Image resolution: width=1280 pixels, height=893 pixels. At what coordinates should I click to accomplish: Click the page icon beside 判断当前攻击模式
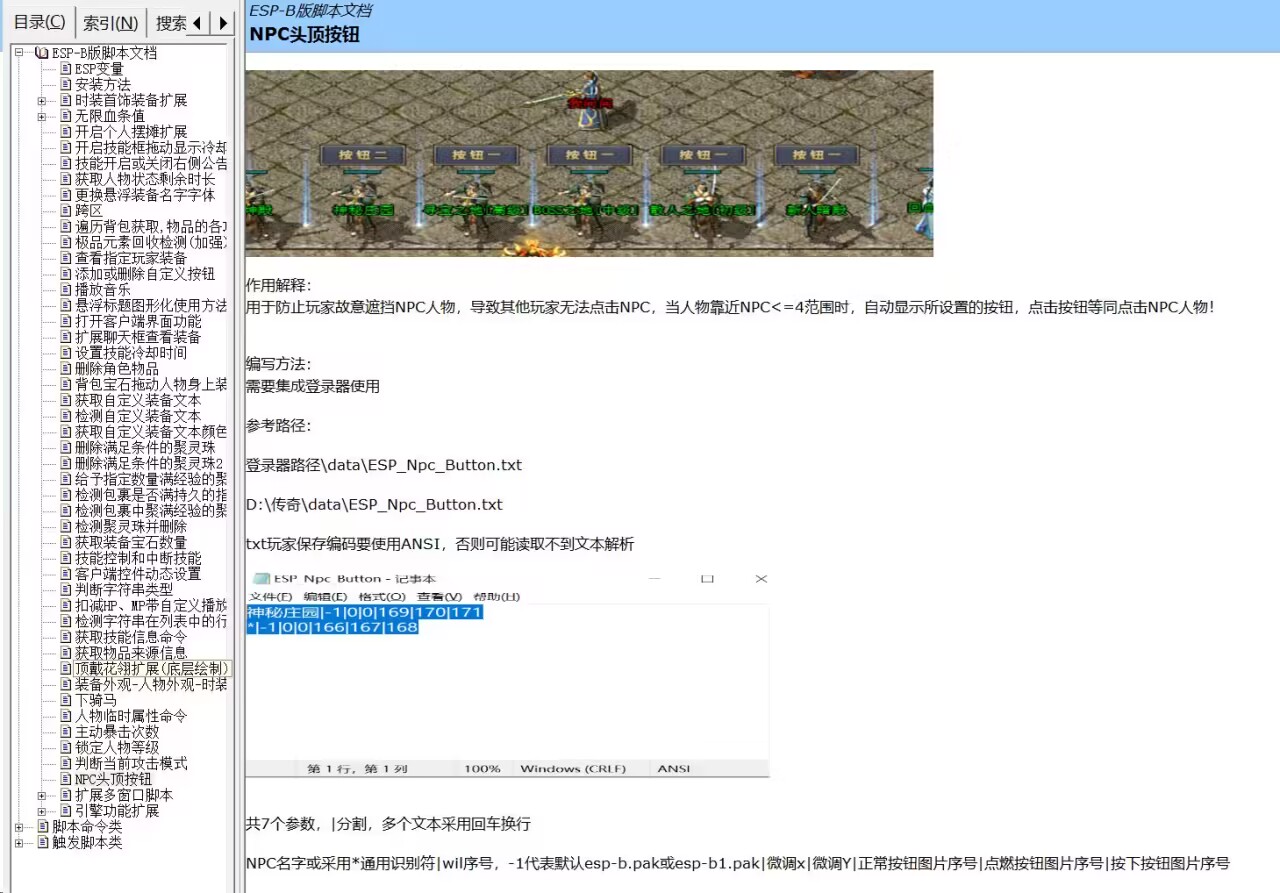coord(65,763)
